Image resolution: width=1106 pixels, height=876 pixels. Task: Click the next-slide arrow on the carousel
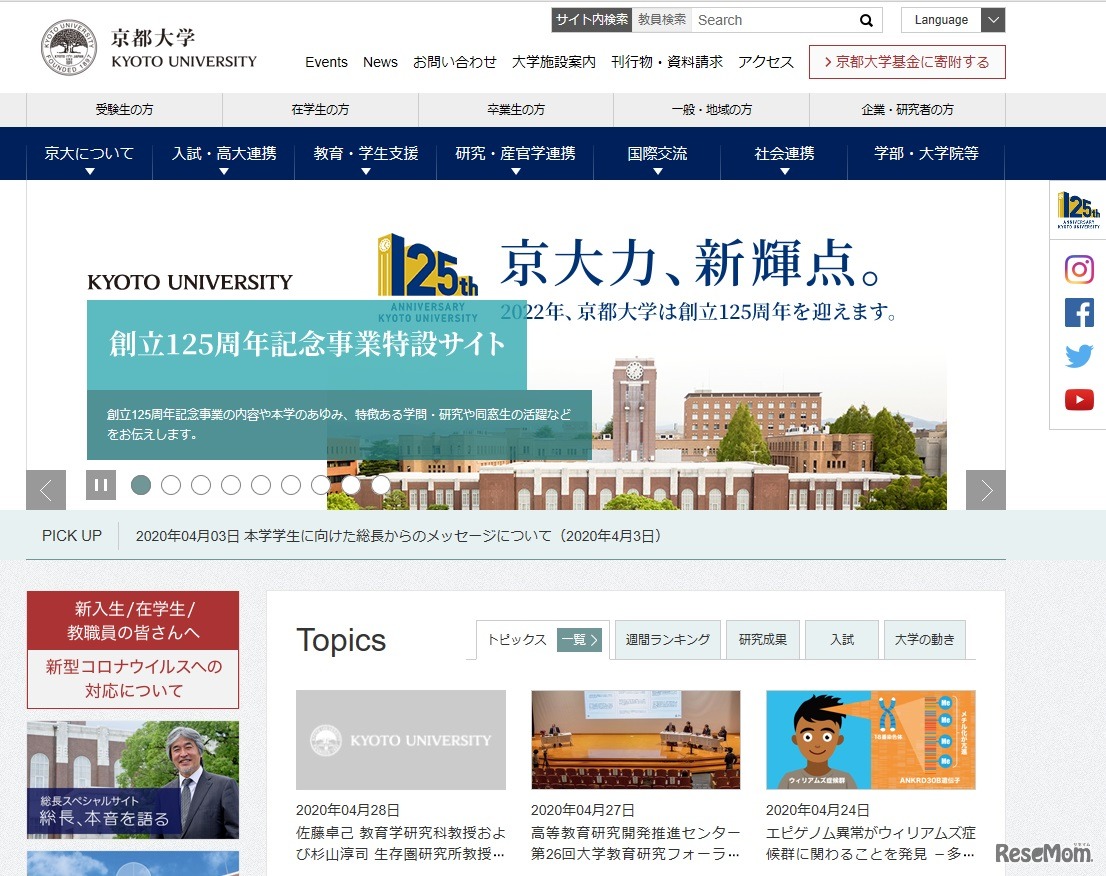point(985,490)
